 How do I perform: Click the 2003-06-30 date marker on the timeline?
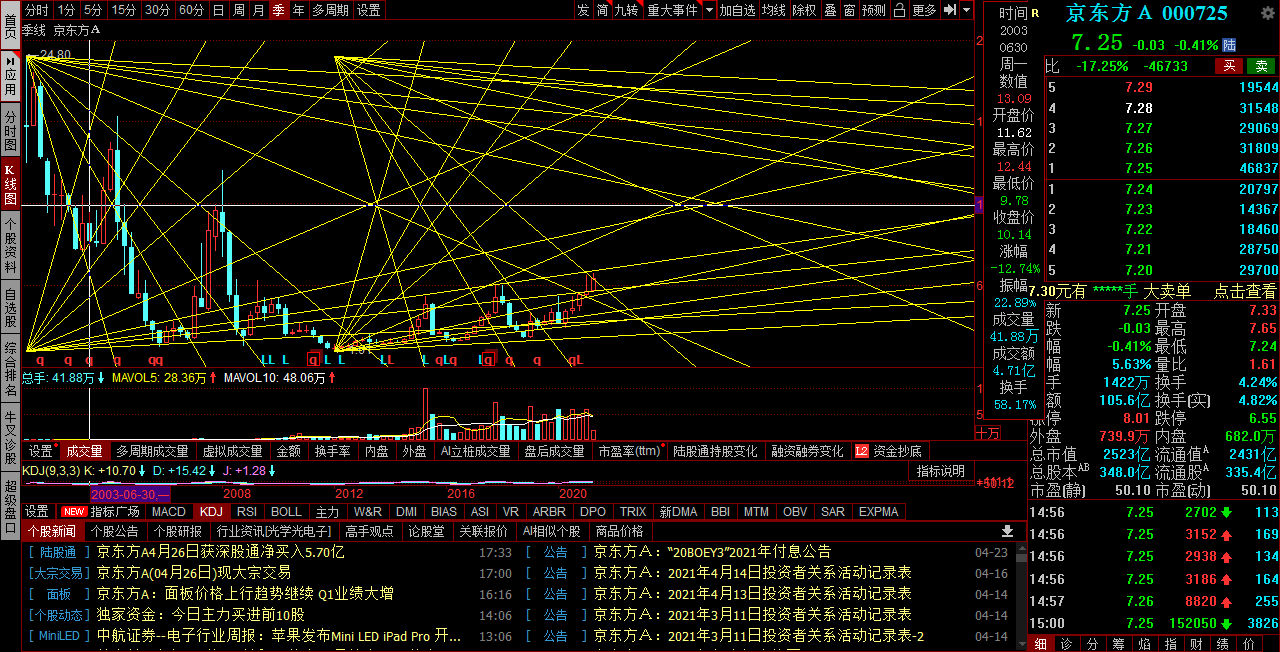[130, 493]
